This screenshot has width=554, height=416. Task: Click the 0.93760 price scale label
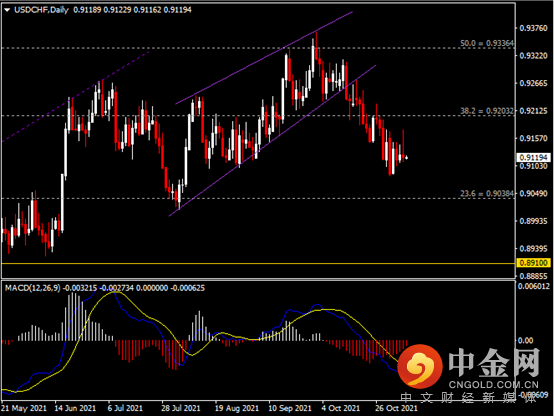pyautogui.click(x=534, y=28)
